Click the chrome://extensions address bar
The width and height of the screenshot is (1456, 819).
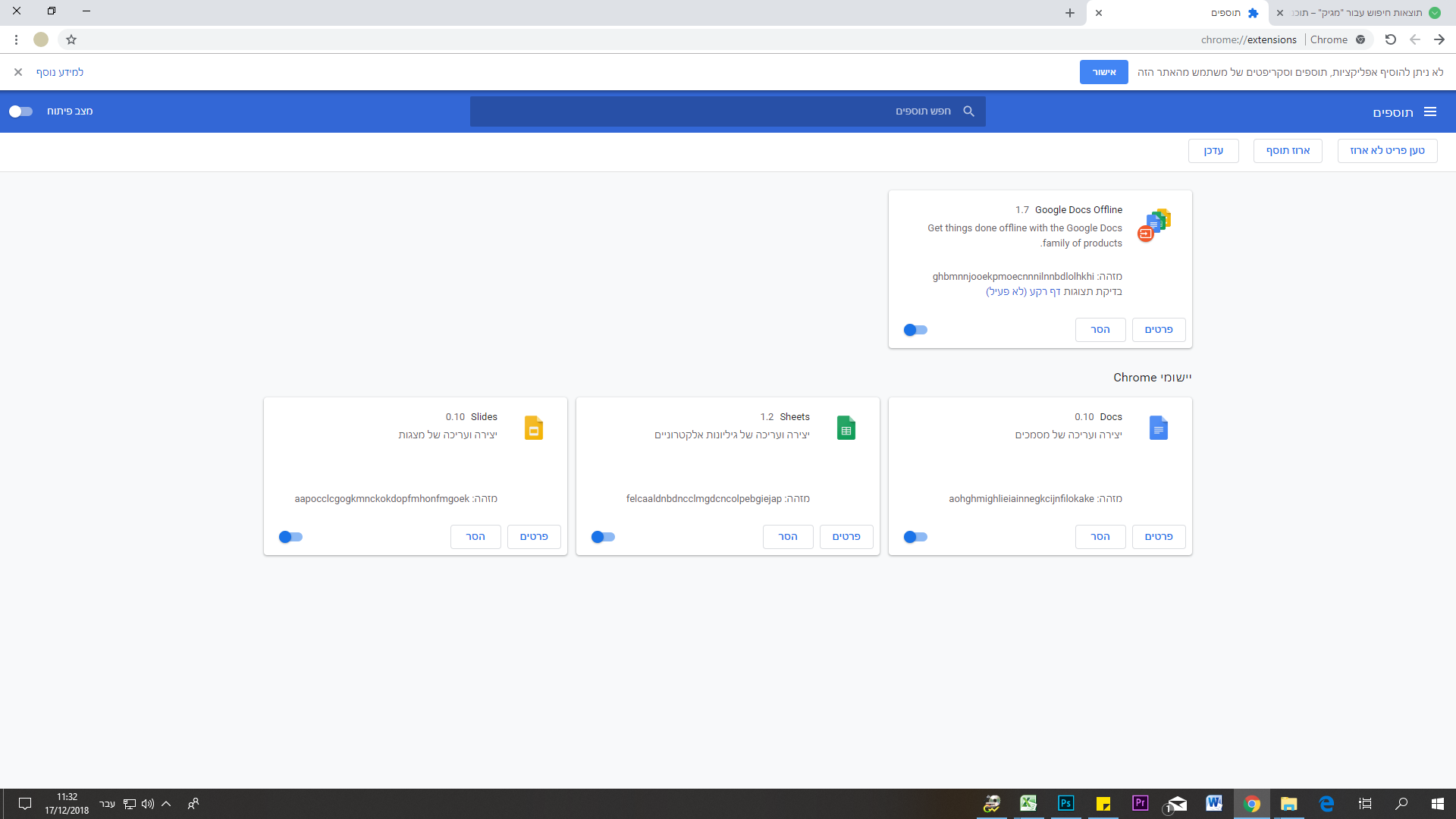click(717, 39)
